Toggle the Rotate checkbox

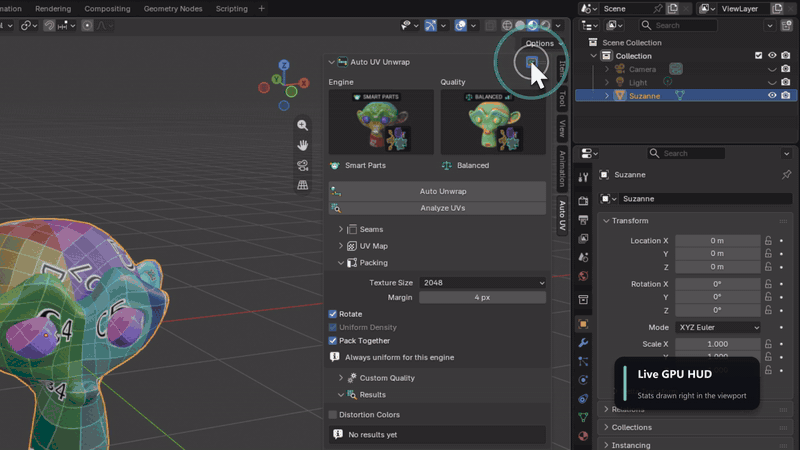click(x=333, y=314)
